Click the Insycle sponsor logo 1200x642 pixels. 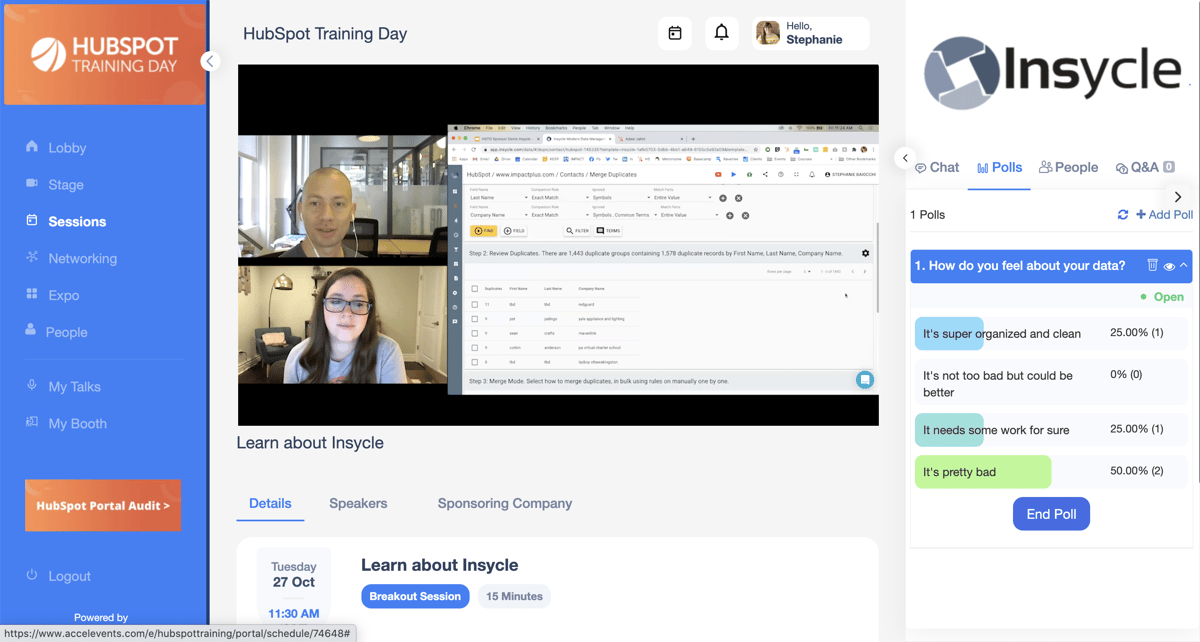pyautogui.click(x=1052, y=72)
